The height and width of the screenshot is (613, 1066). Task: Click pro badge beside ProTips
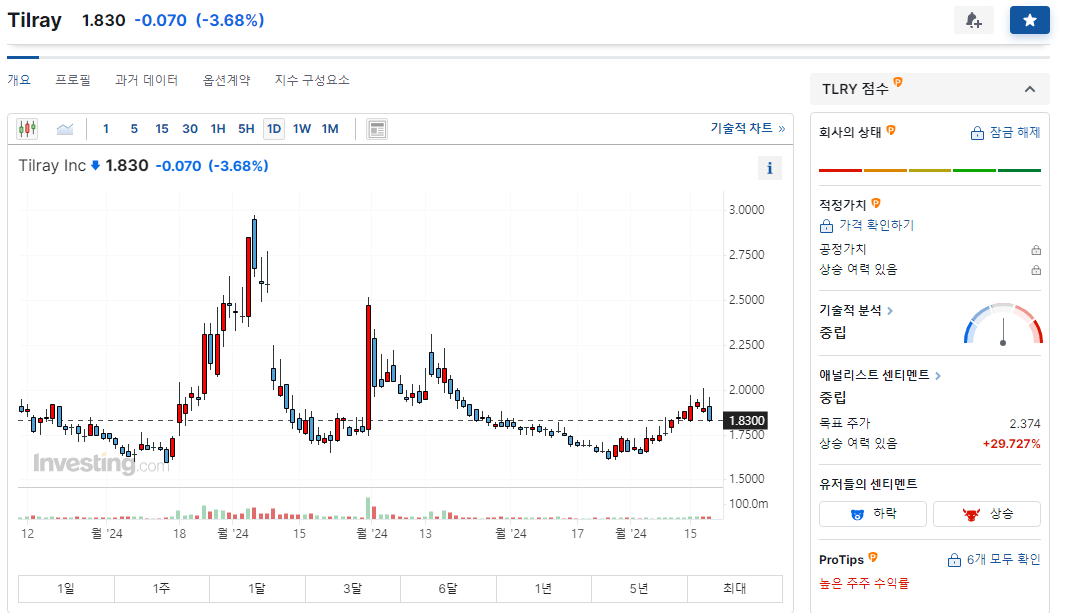point(873,557)
